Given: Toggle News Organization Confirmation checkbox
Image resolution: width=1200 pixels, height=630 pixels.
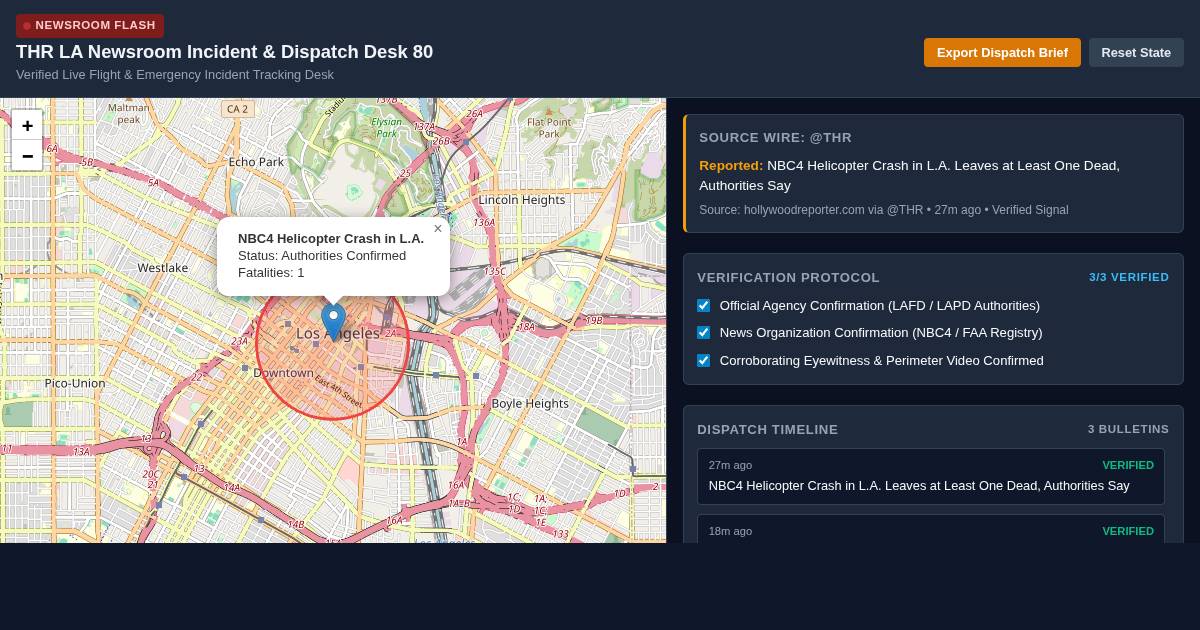Looking at the screenshot, I should pyautogui.click(x=703, y=332).
